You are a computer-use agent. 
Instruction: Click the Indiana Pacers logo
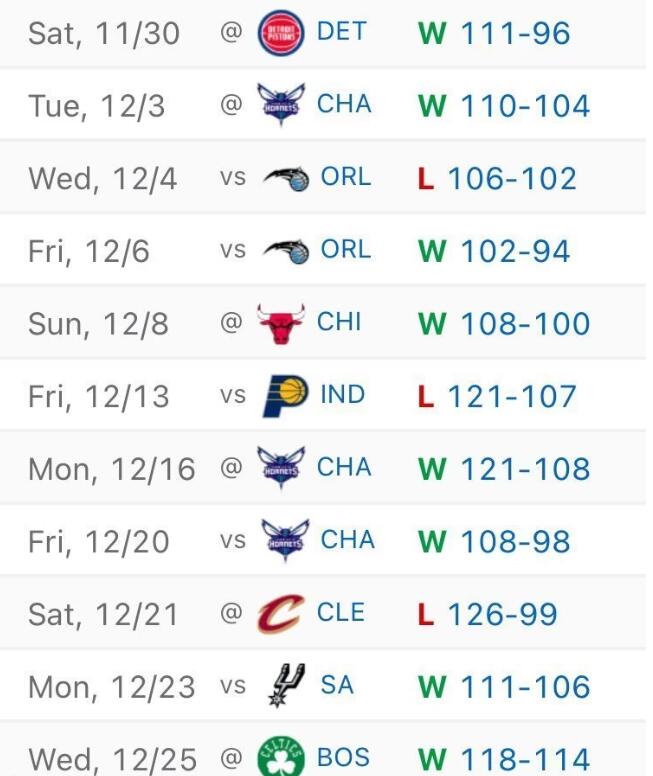[x=284, y=396]
